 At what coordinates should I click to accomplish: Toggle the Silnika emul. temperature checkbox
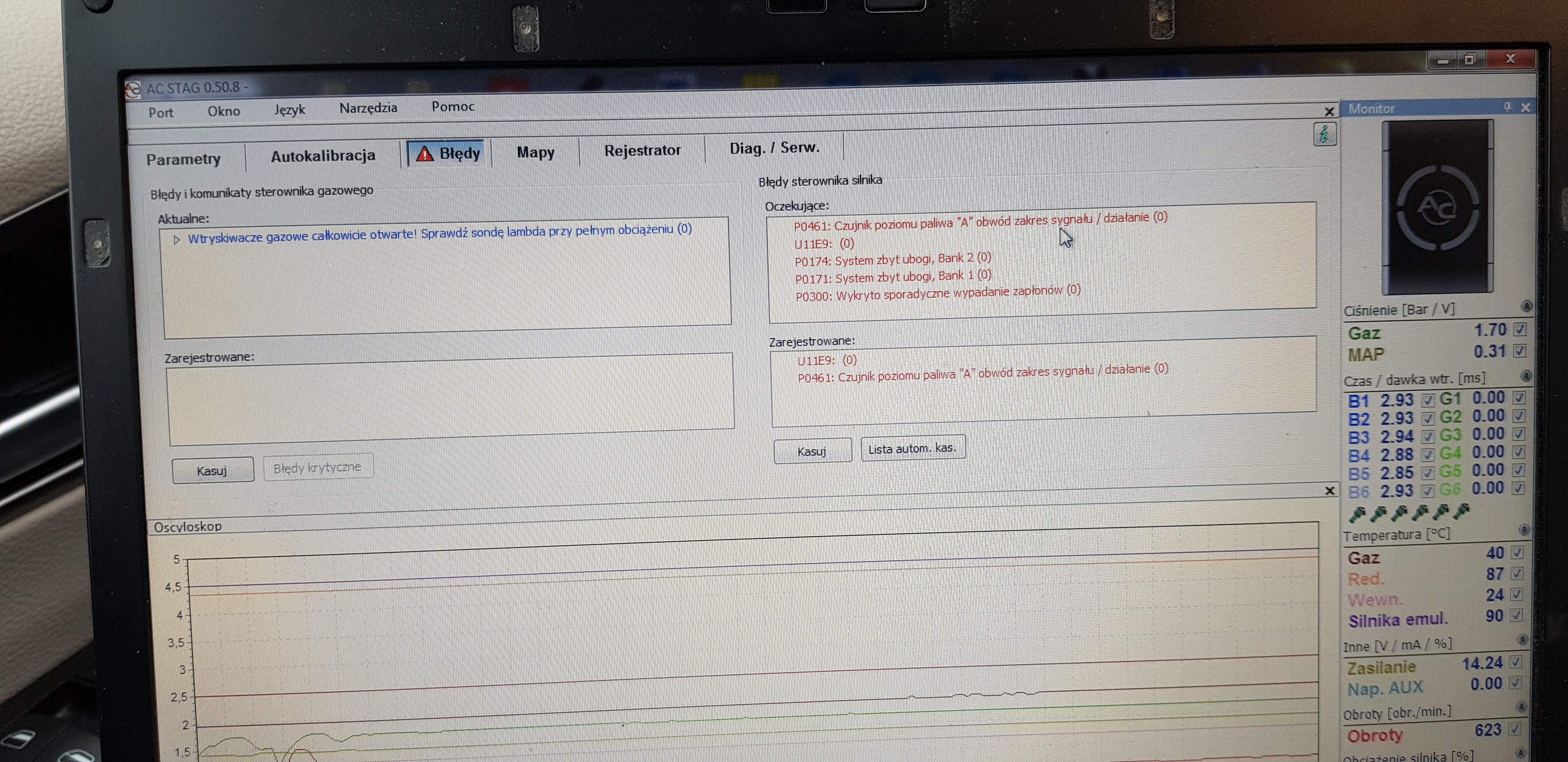[x=1515, y=615]
